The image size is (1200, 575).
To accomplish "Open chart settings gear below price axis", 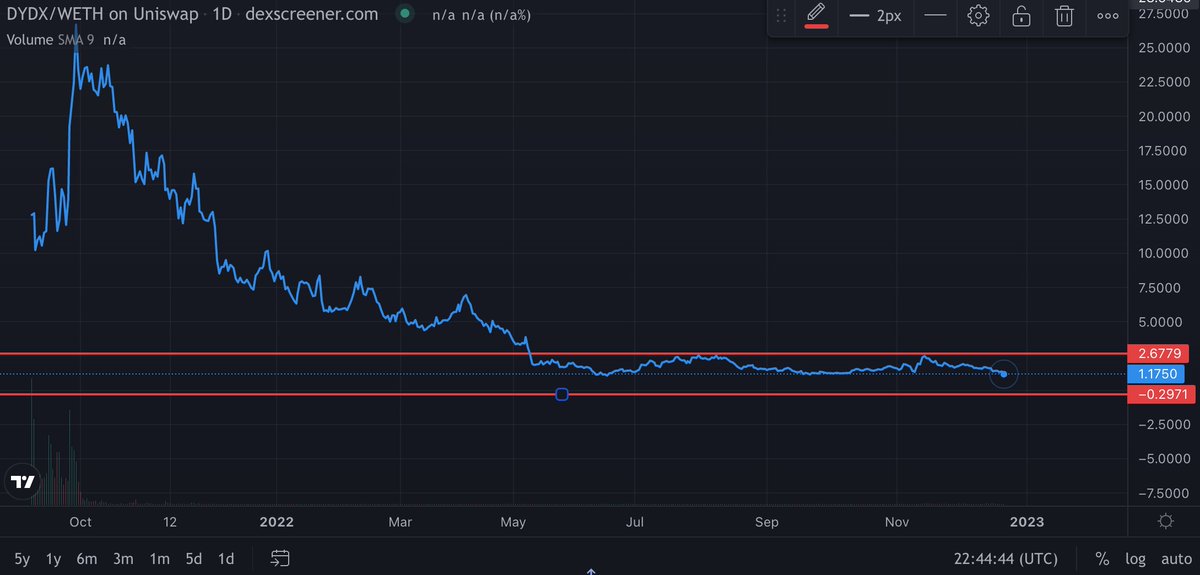I will tap(1164, 521).
